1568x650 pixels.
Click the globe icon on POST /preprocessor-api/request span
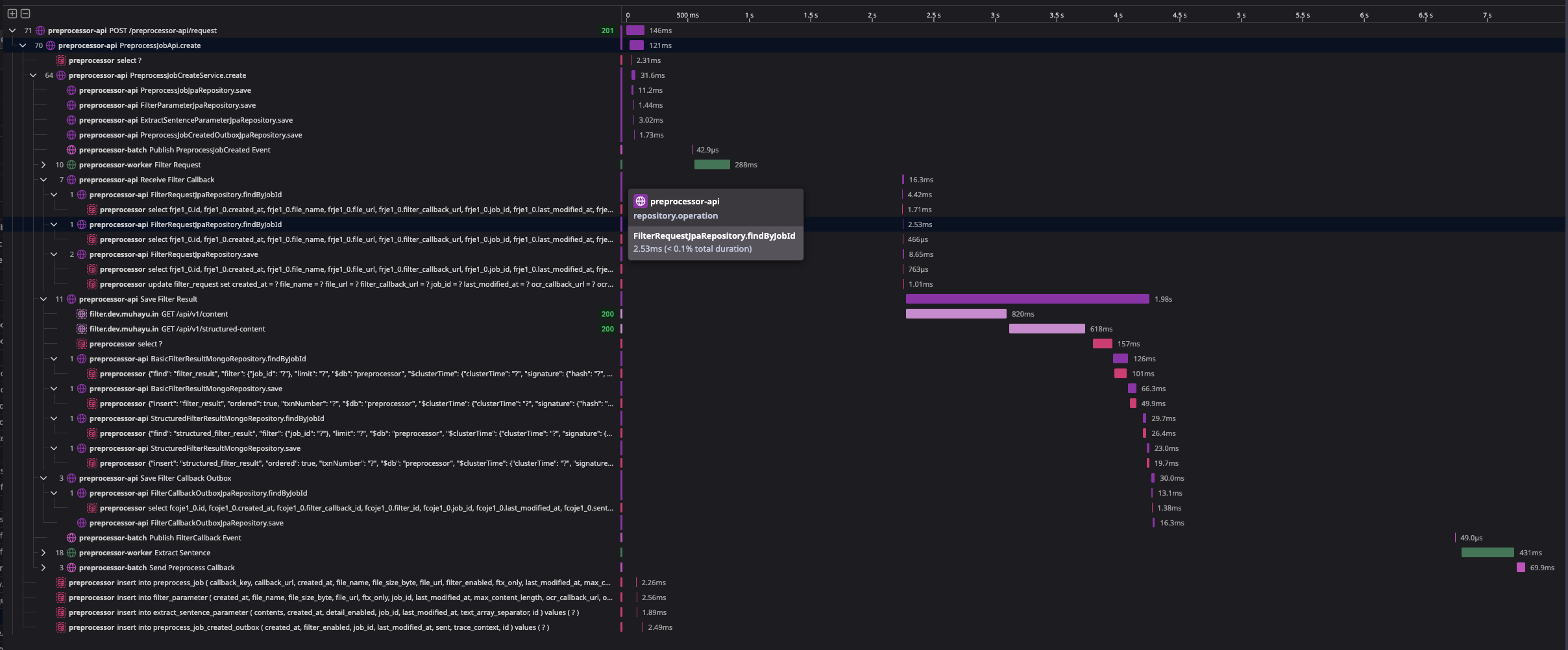click(40, 30)
